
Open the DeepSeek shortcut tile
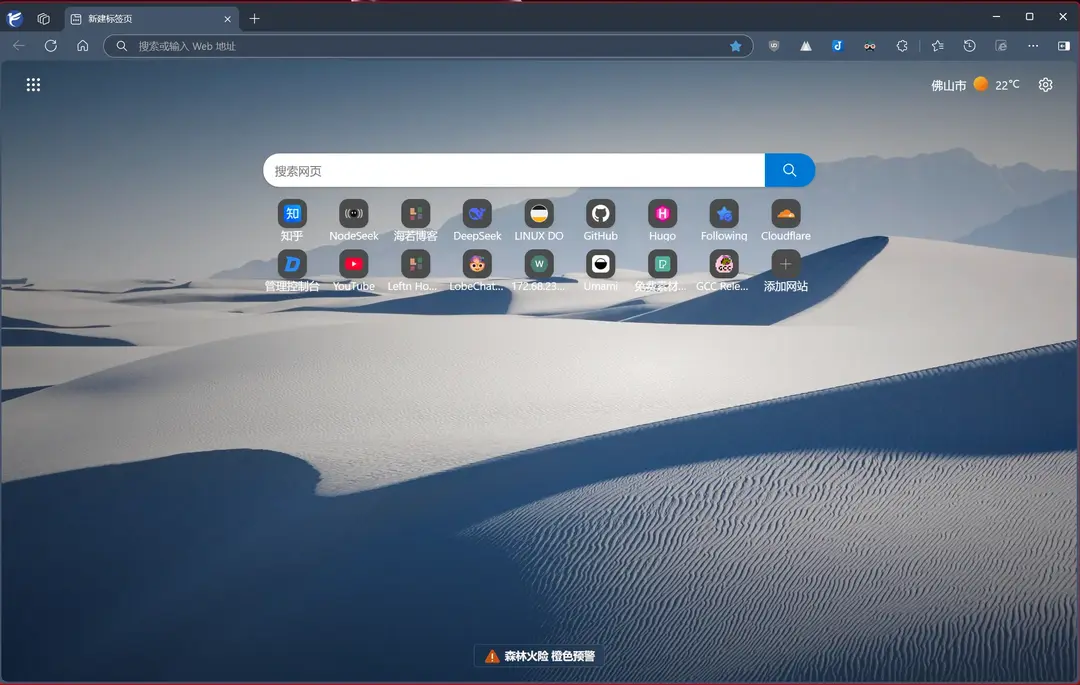[477, 214]
